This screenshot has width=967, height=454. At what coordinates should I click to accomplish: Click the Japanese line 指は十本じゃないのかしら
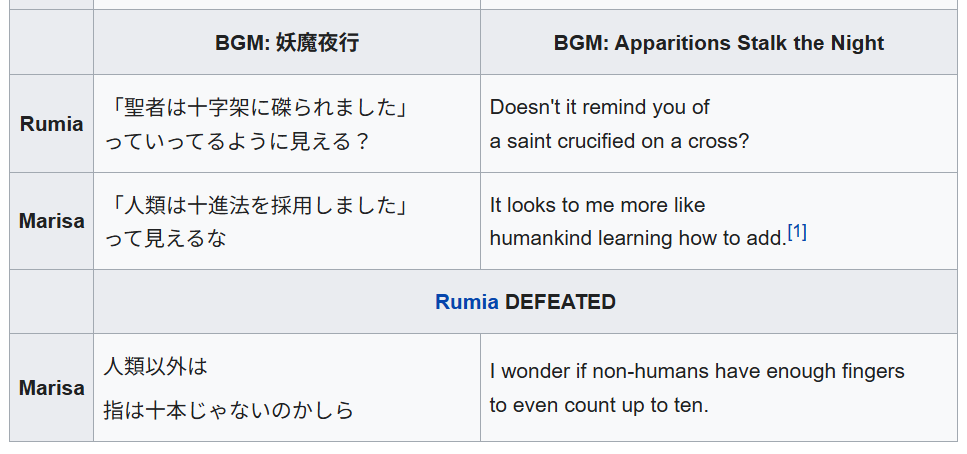point(228,410)
